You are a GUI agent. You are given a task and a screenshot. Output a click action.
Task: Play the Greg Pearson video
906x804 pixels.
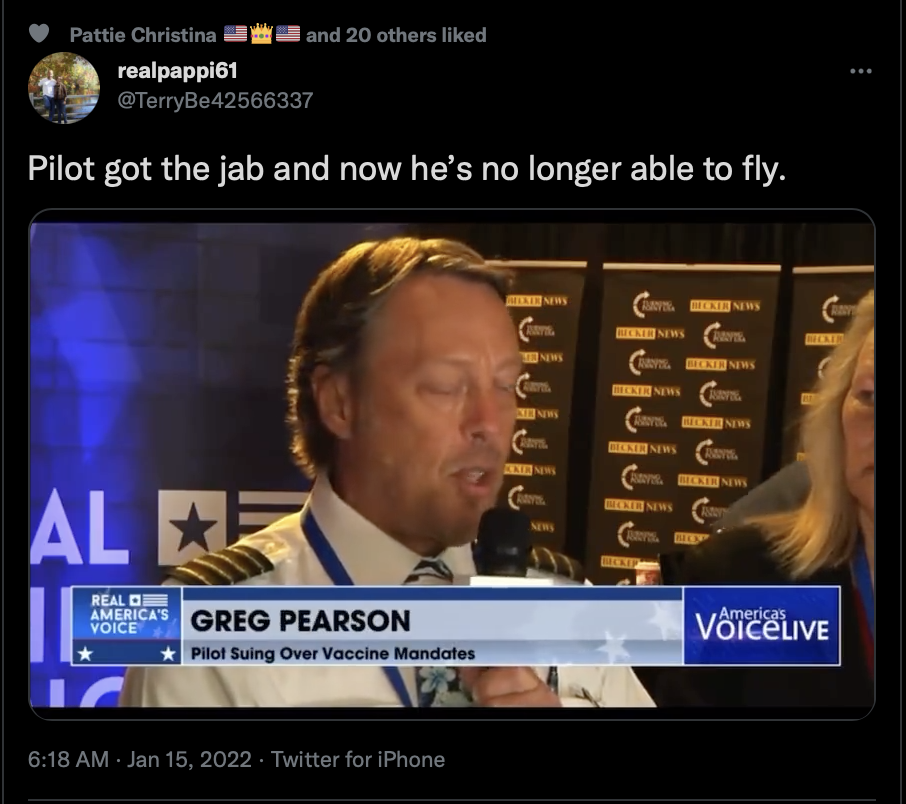point(452,464)
